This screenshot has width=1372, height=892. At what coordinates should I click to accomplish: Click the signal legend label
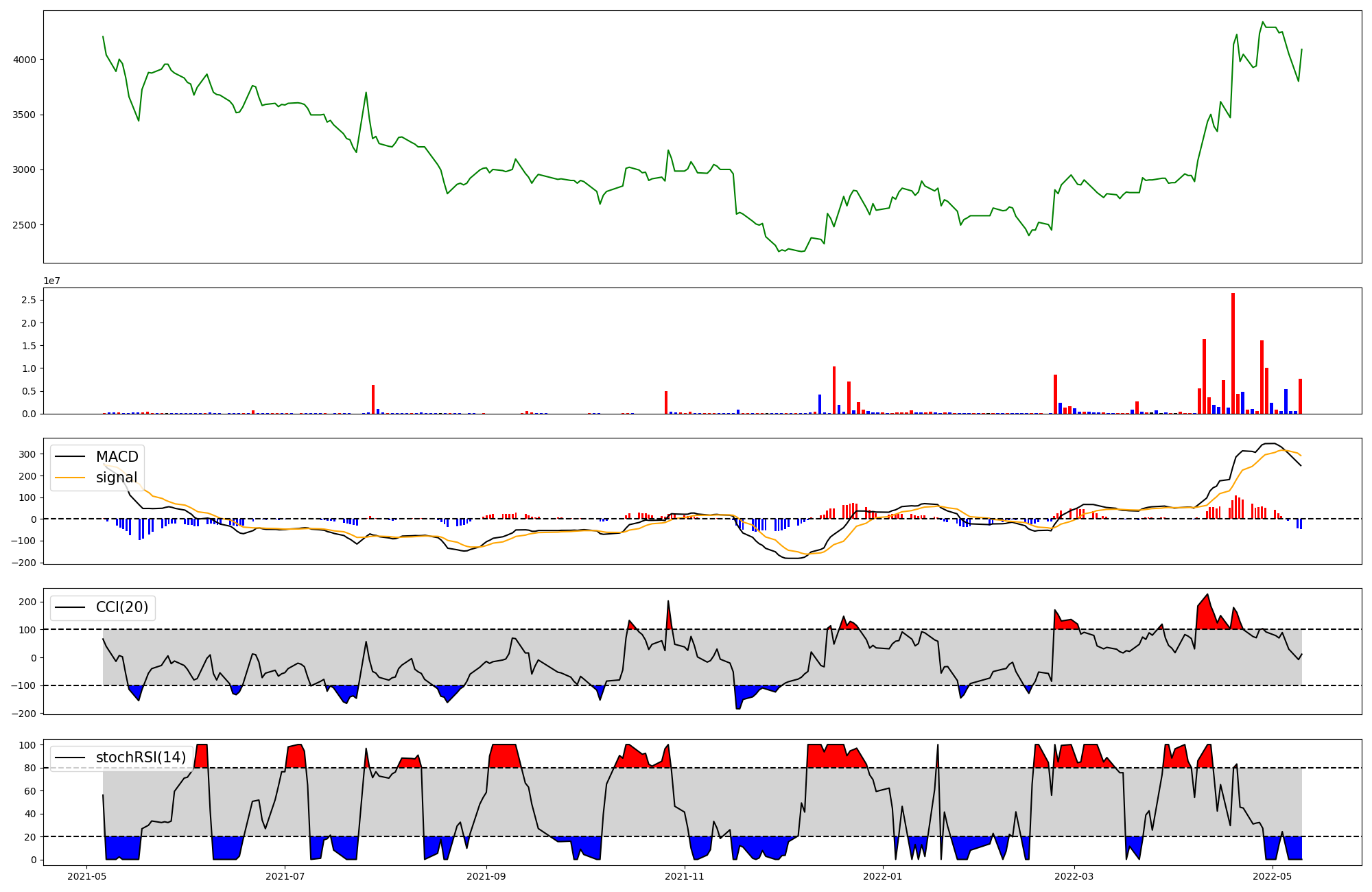point(117,478)
